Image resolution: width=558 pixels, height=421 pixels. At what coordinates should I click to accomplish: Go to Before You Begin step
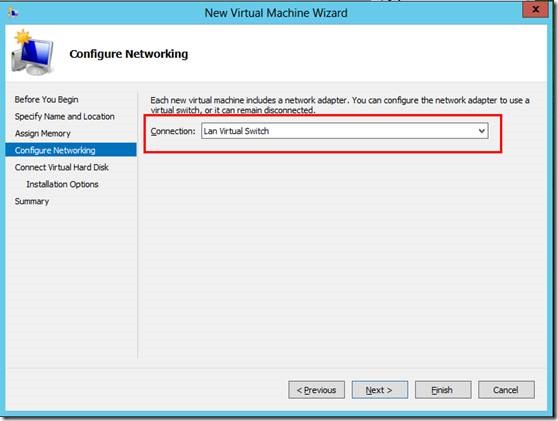pos(46,100)
